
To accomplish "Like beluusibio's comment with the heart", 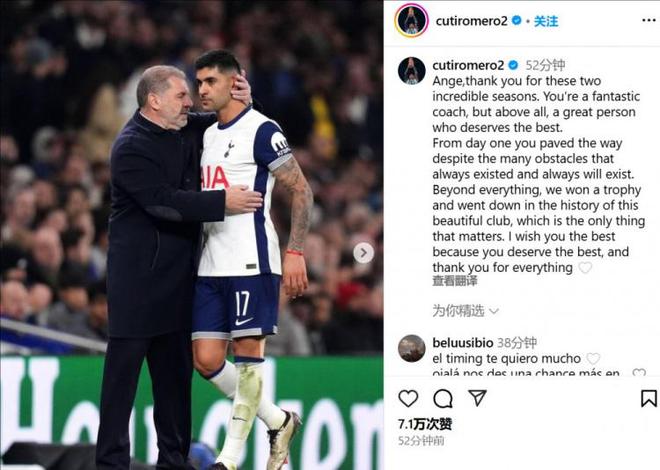I will click(x=593, y=358).
